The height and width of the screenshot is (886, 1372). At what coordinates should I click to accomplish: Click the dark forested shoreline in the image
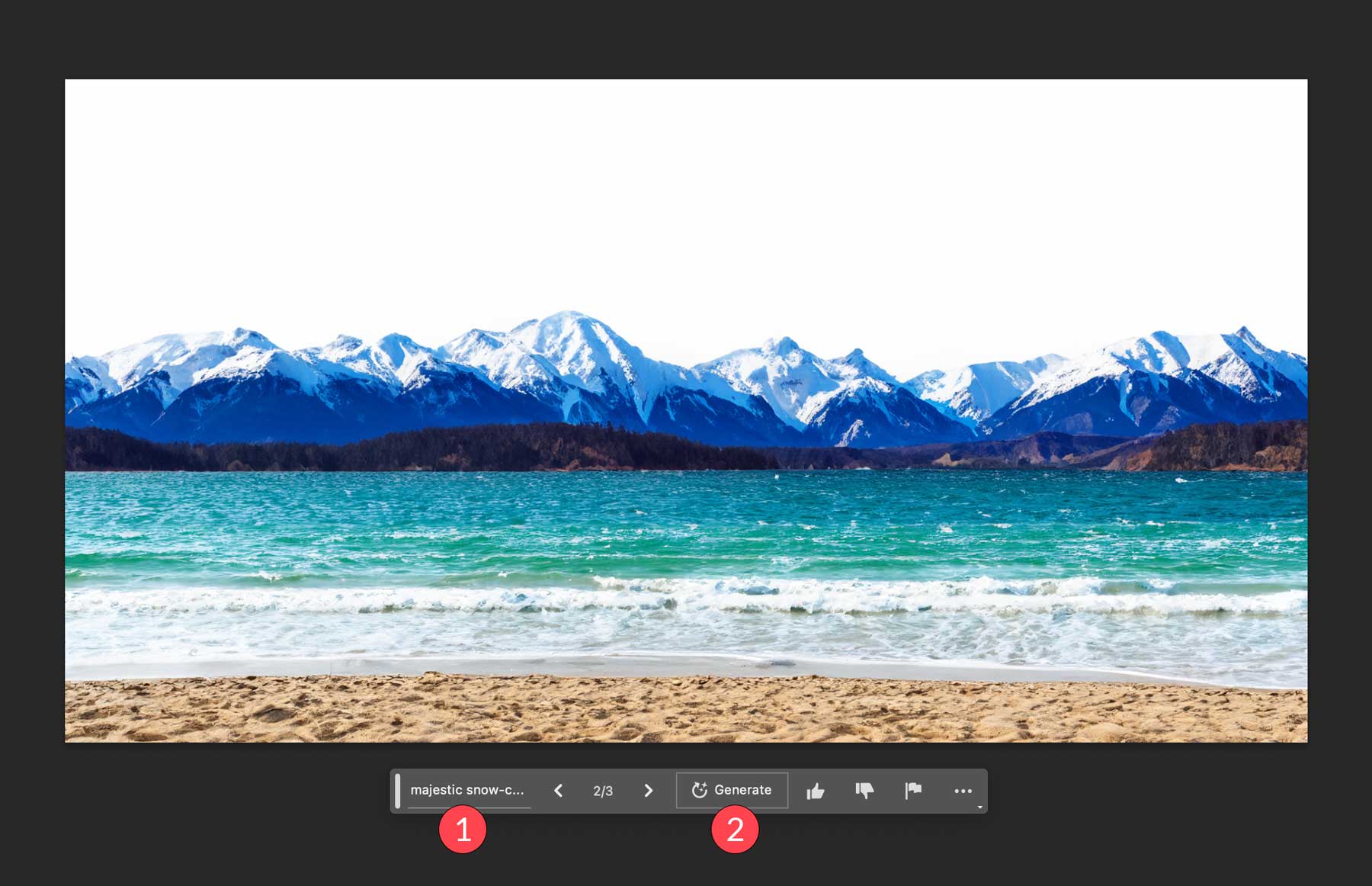[x=457, y=450]
